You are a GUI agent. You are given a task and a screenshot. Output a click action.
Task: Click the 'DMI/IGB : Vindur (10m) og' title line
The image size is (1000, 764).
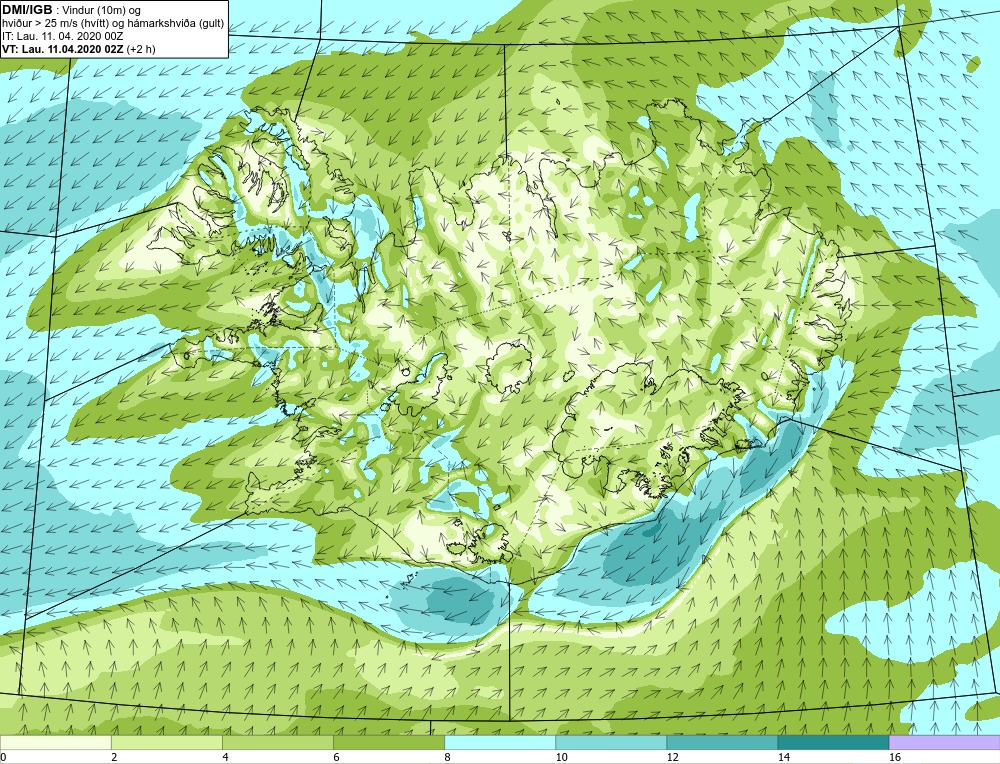coord(72,10)
